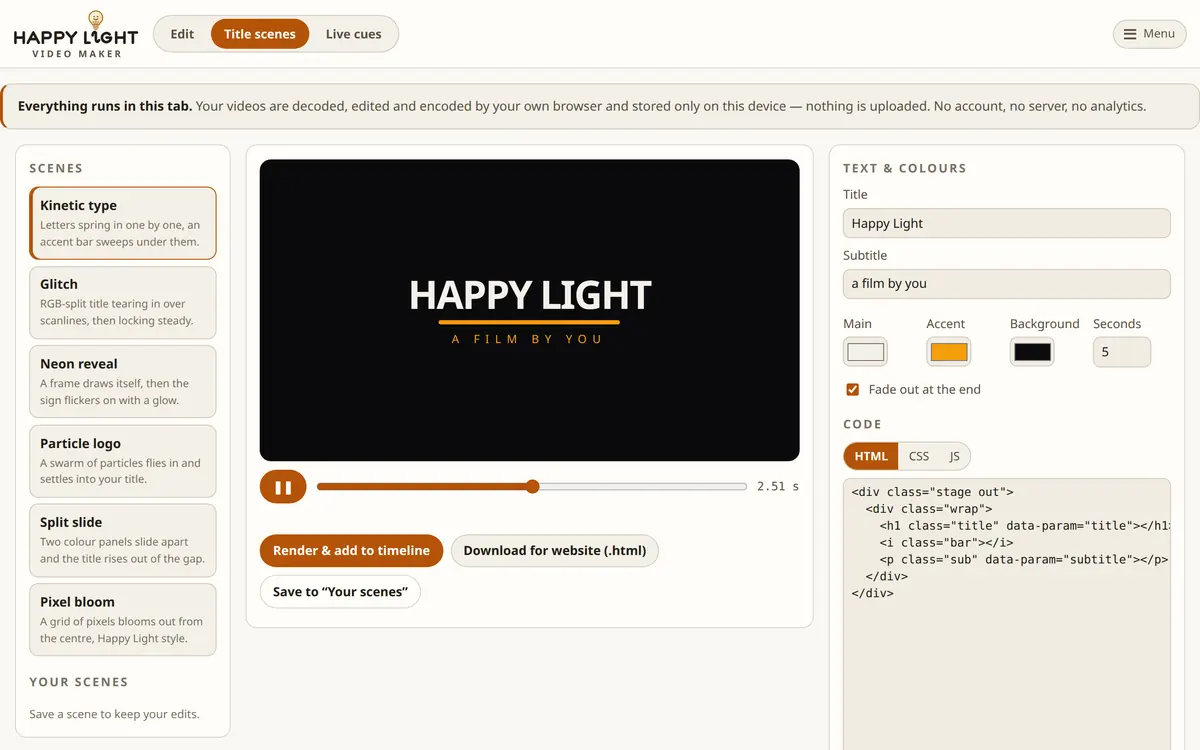The width and height of the screenshot is (1200, 750).
Task: Click "Save a scene to keep your edits." text
Action: (114, 714)
